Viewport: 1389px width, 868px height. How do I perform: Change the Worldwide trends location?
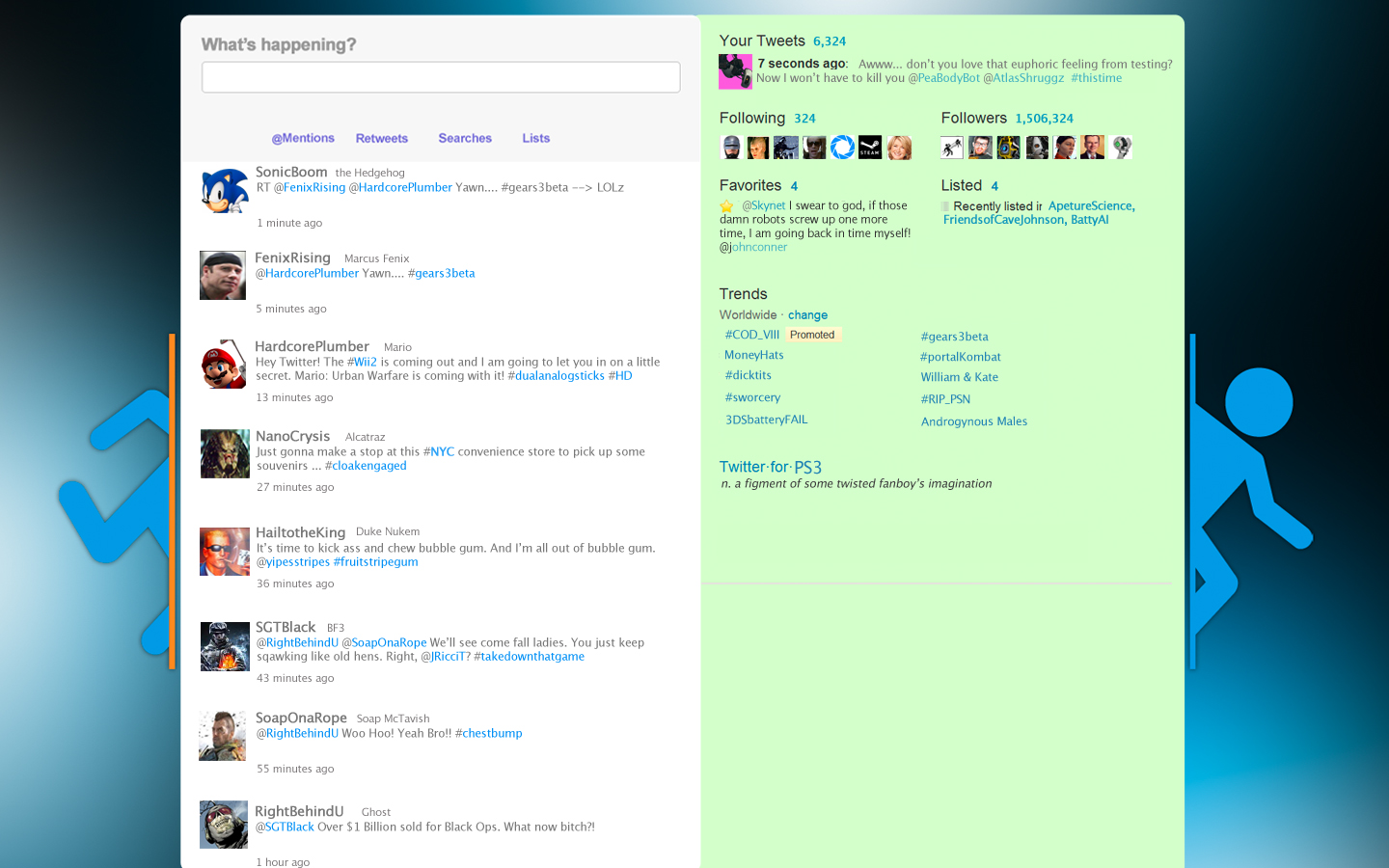(807, 315)
